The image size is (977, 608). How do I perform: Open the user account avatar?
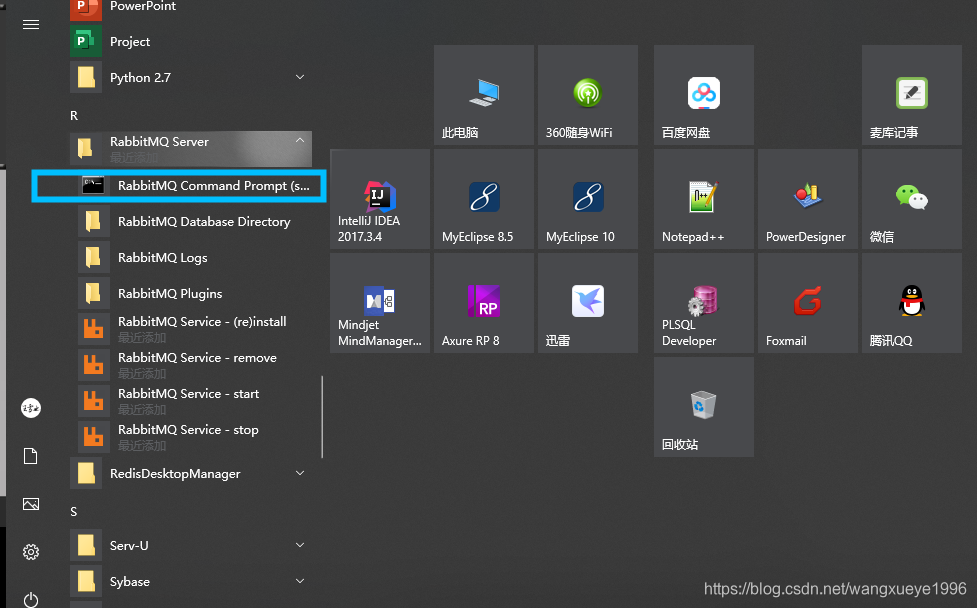(x=31, y=409)
